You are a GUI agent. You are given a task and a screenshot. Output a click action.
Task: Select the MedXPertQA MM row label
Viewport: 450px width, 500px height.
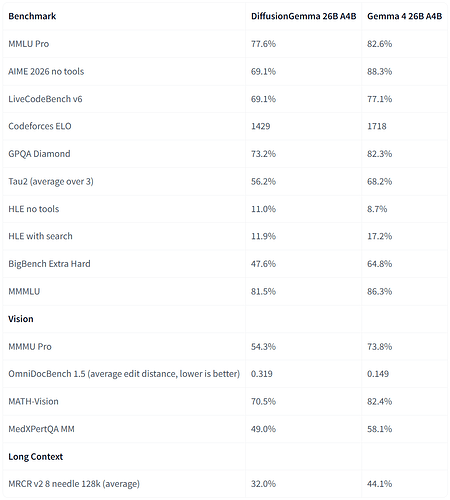coord(41,429)
